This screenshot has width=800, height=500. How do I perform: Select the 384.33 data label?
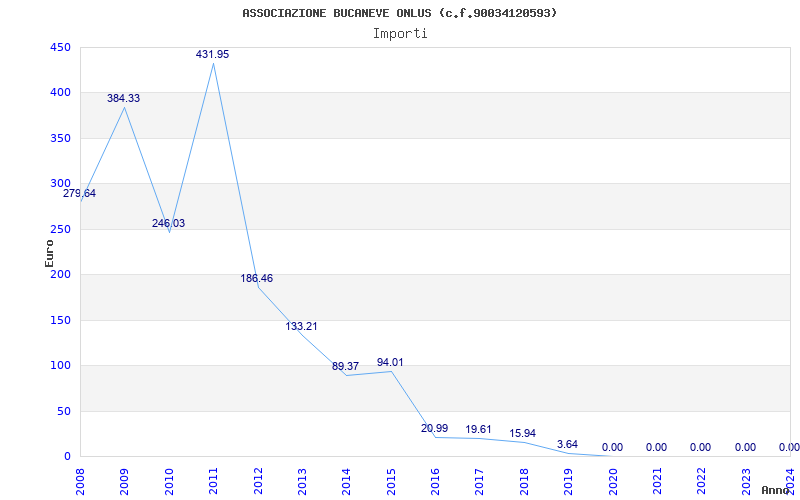click(x=123, y=98)
